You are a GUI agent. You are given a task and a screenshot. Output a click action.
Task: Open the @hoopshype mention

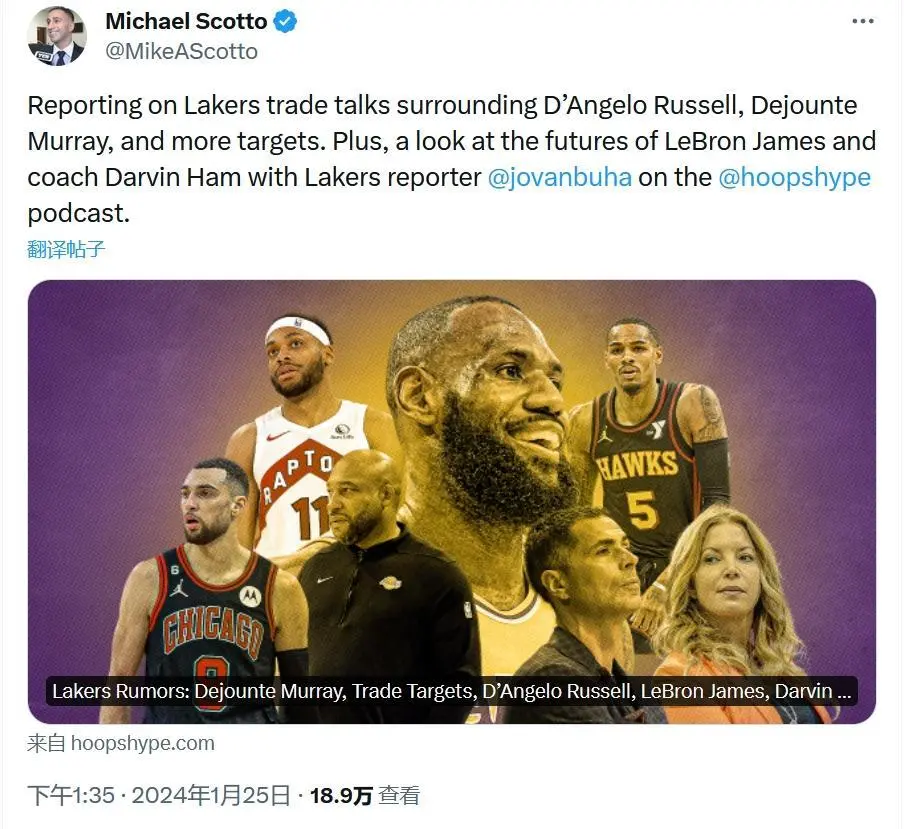pos(794,177)
